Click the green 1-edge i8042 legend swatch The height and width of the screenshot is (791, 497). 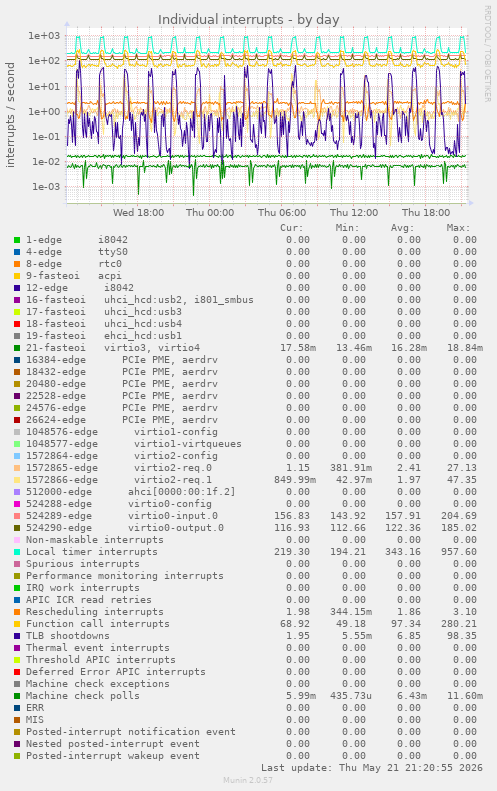(17, 240)
